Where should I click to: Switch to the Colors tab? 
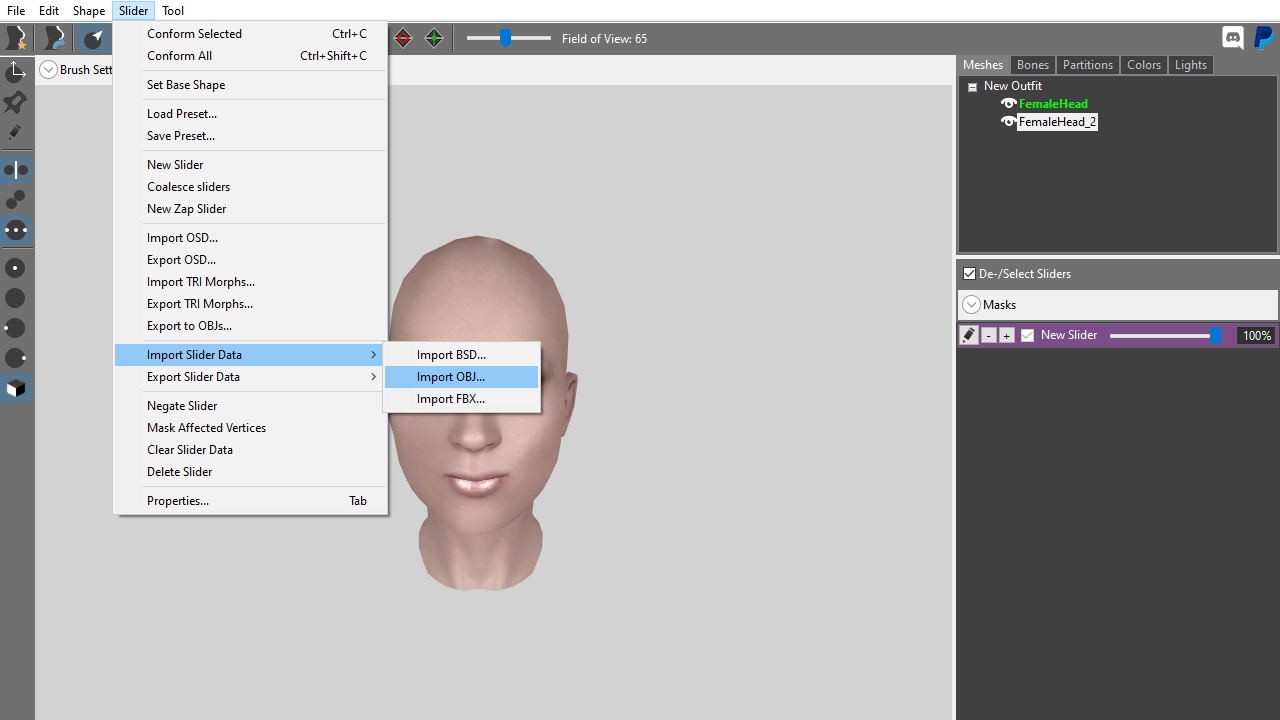coord(1144,65)
